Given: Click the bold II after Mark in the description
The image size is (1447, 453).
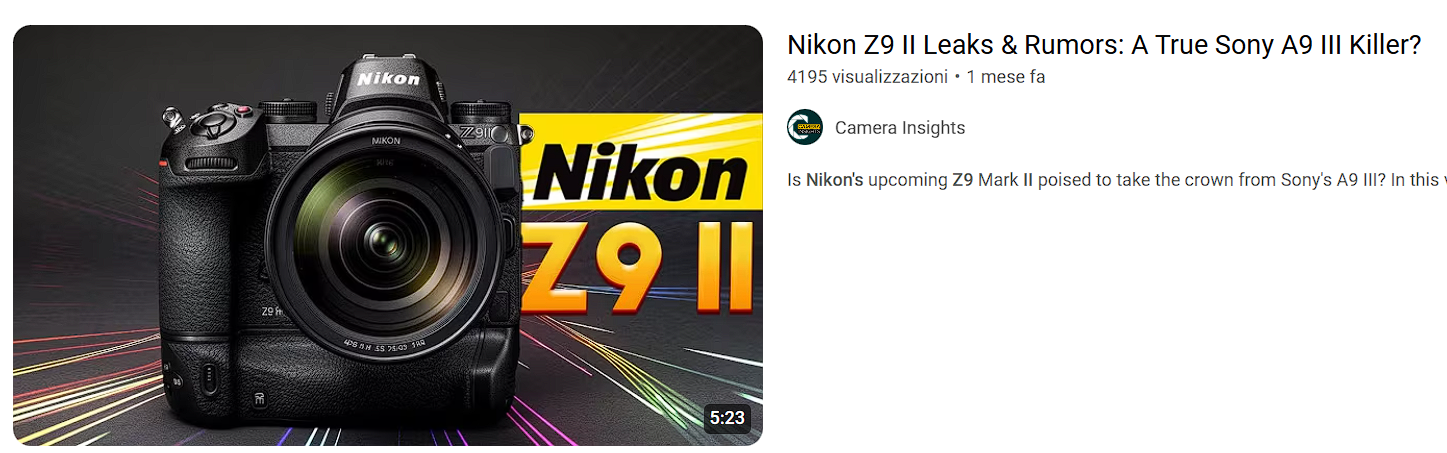Looking at the screenshot, I should pos(1027,181).
